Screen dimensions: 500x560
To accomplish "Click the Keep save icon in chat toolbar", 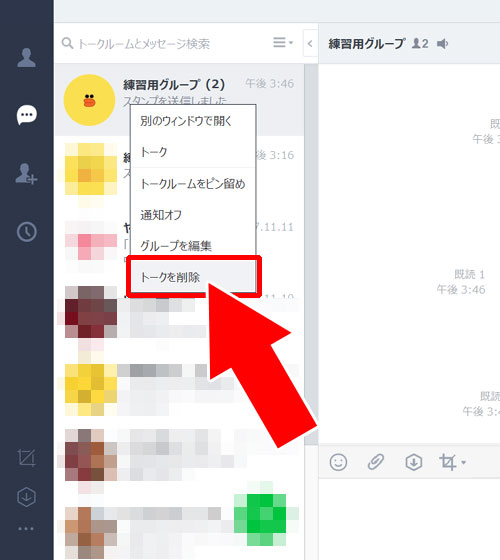I will [x=414, y=462].
